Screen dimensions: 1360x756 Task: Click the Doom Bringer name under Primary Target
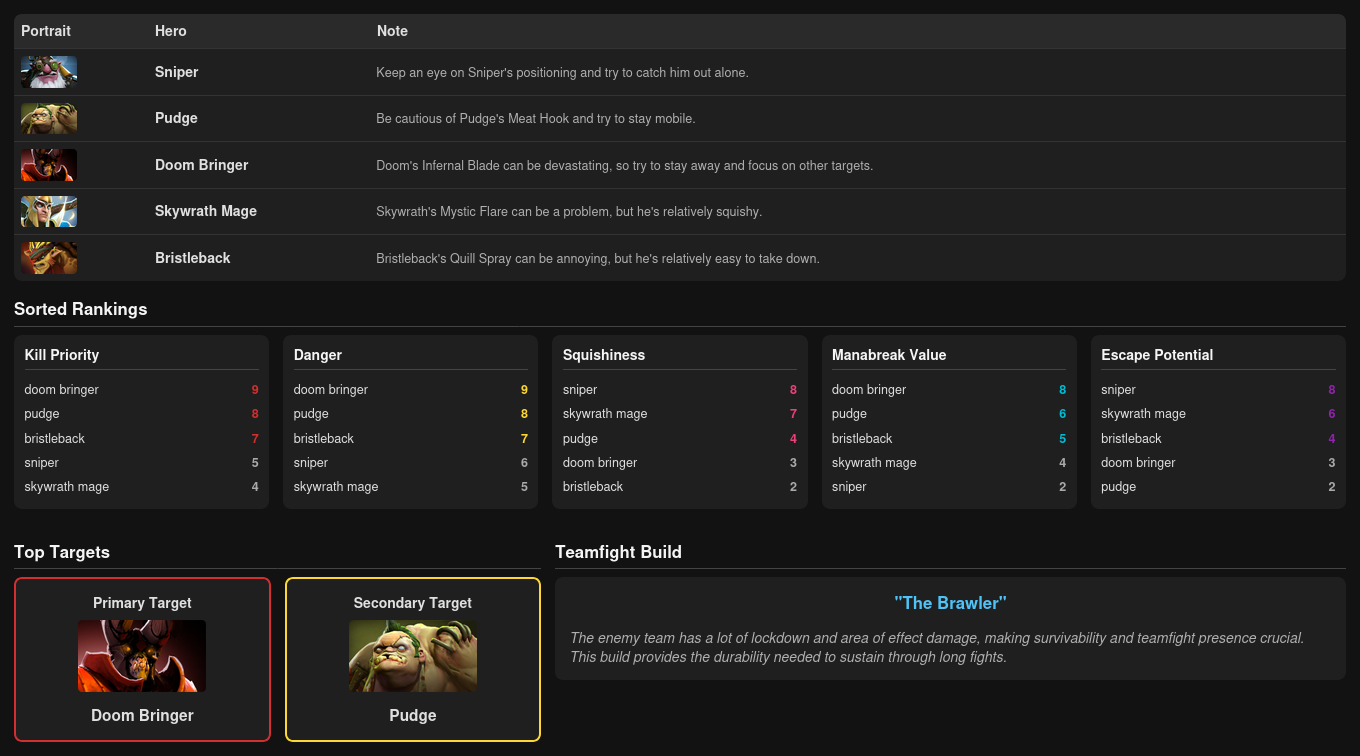click(142, 716)
